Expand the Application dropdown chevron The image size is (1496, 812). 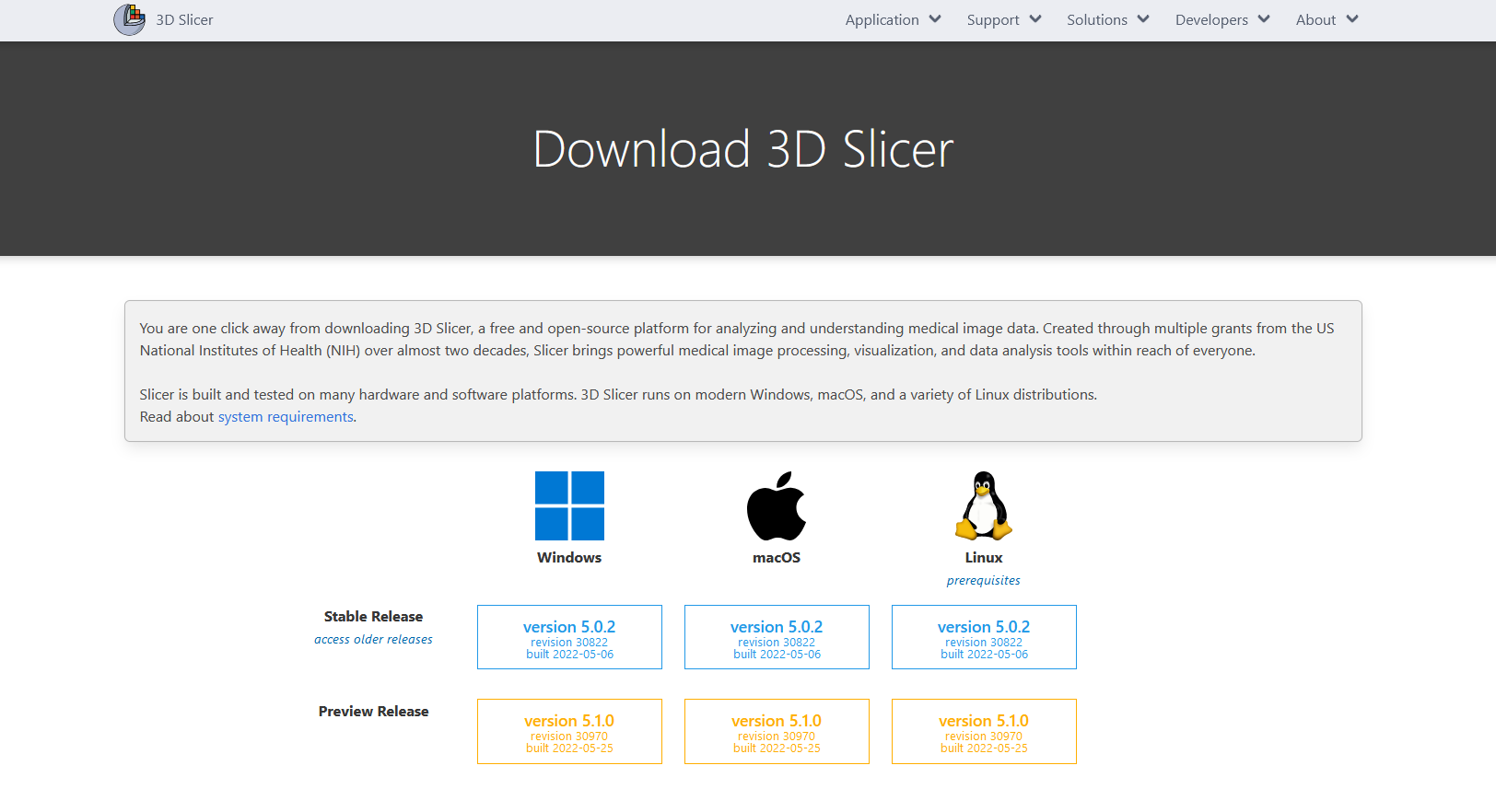(x=935, y=19)
